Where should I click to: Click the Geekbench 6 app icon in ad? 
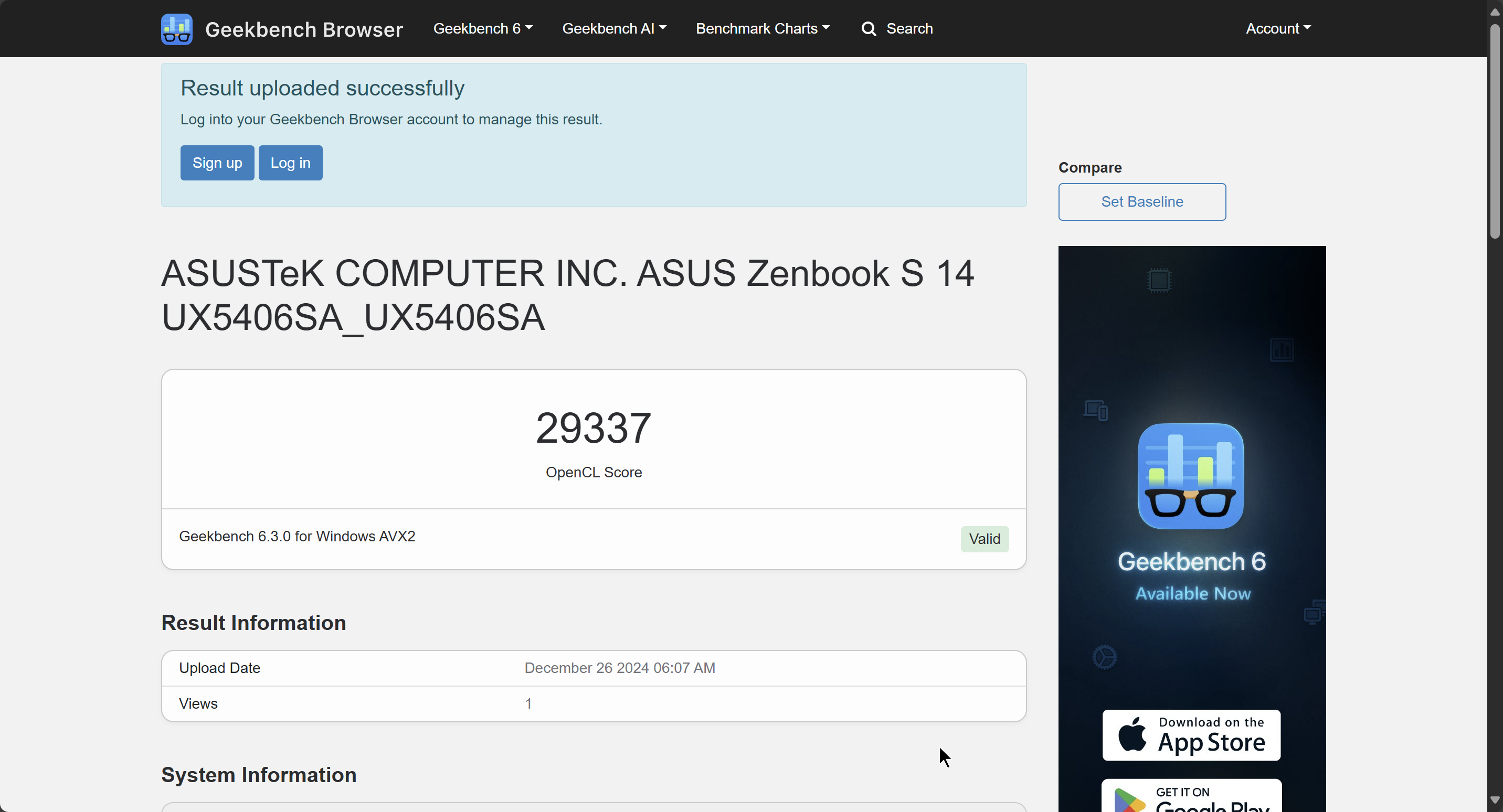click(1191, 476)
